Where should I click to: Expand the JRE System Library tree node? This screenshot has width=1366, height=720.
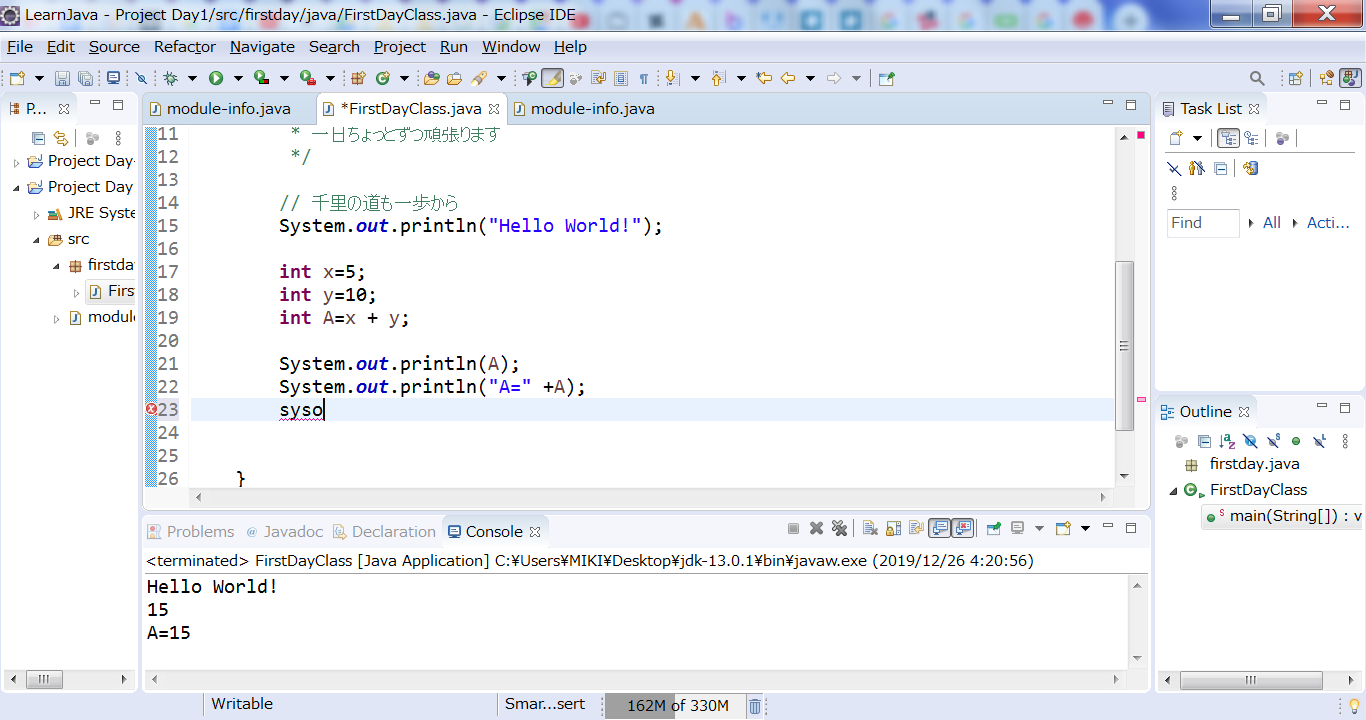(37, 214)
